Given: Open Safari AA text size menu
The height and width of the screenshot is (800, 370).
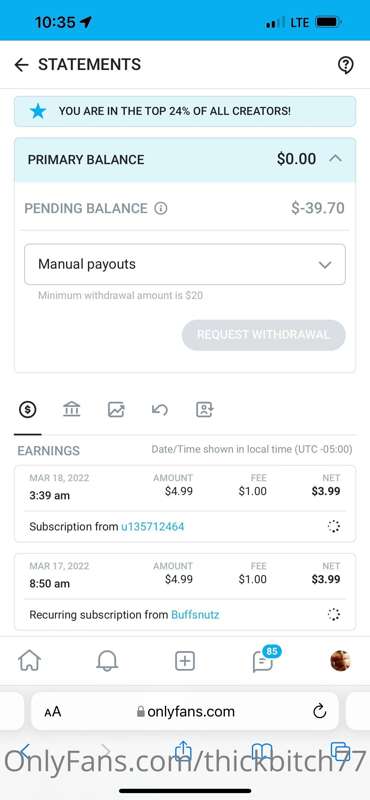Looking at the screenshot, I should click(x=53, y=711).
